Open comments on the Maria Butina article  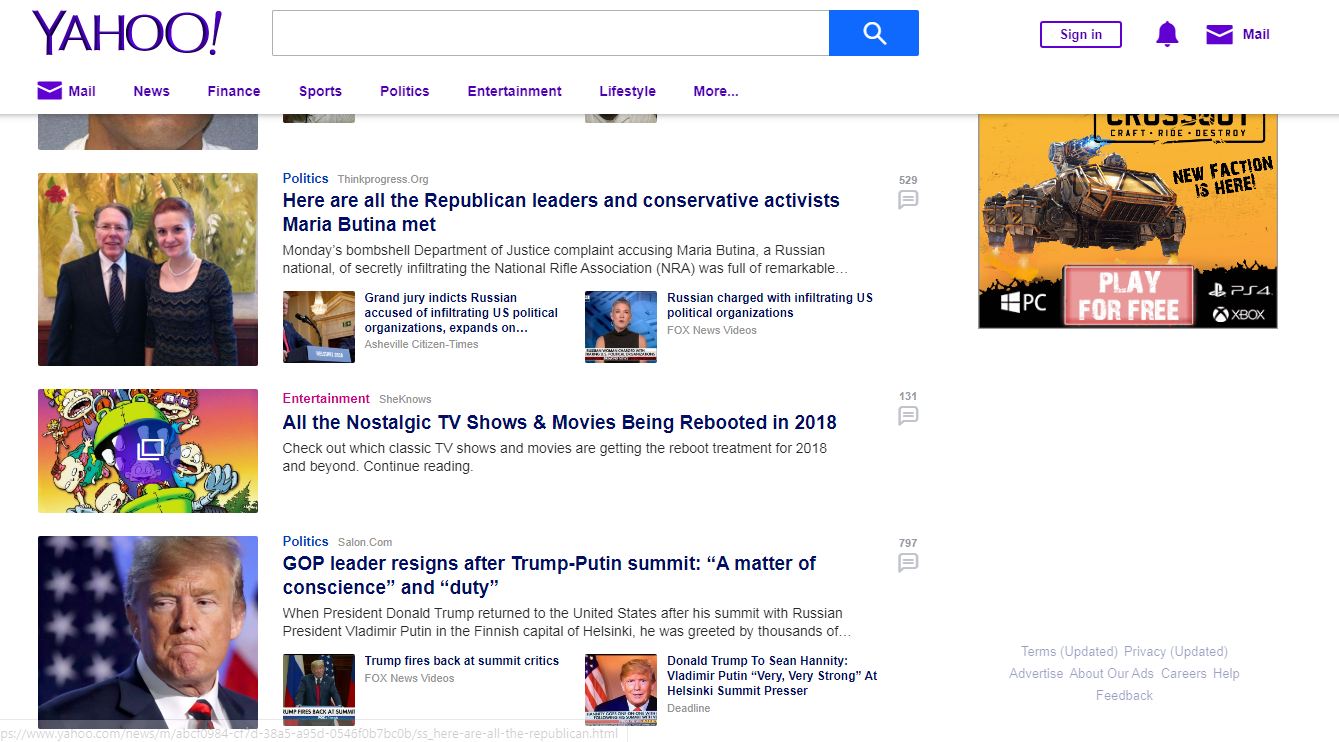[908, 199]
